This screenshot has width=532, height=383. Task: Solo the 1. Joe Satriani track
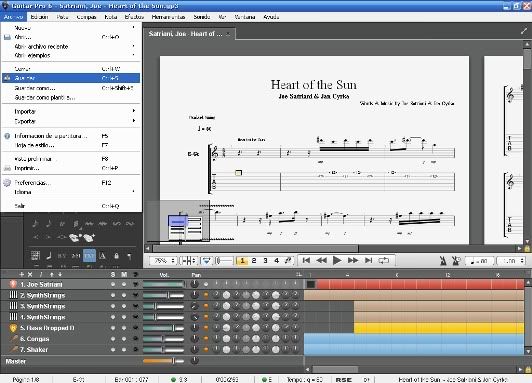113,284
